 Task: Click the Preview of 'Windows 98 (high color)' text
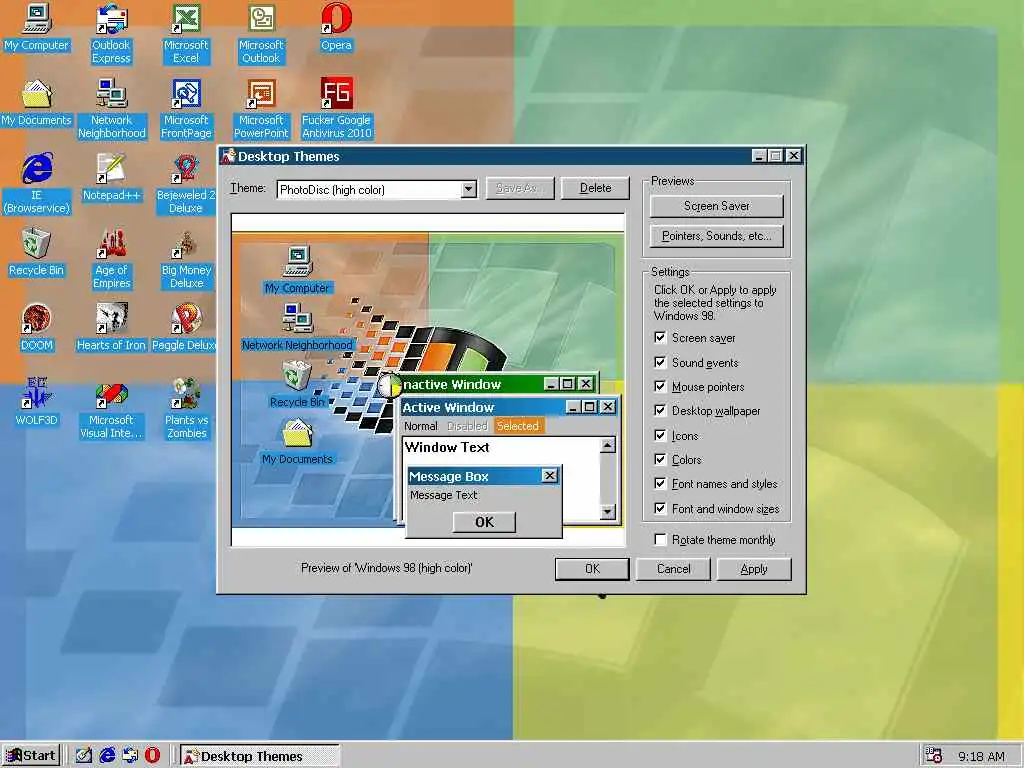pos(387,568)
